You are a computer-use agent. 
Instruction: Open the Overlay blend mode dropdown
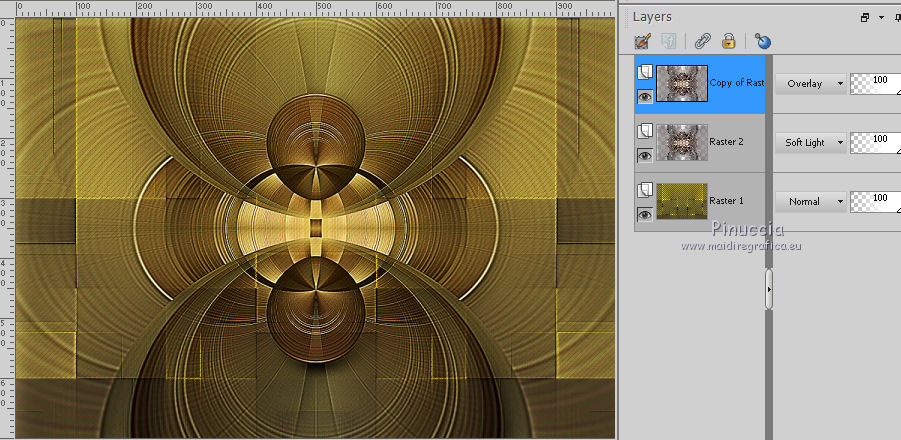pyautogui.click(x=809, y=84)
